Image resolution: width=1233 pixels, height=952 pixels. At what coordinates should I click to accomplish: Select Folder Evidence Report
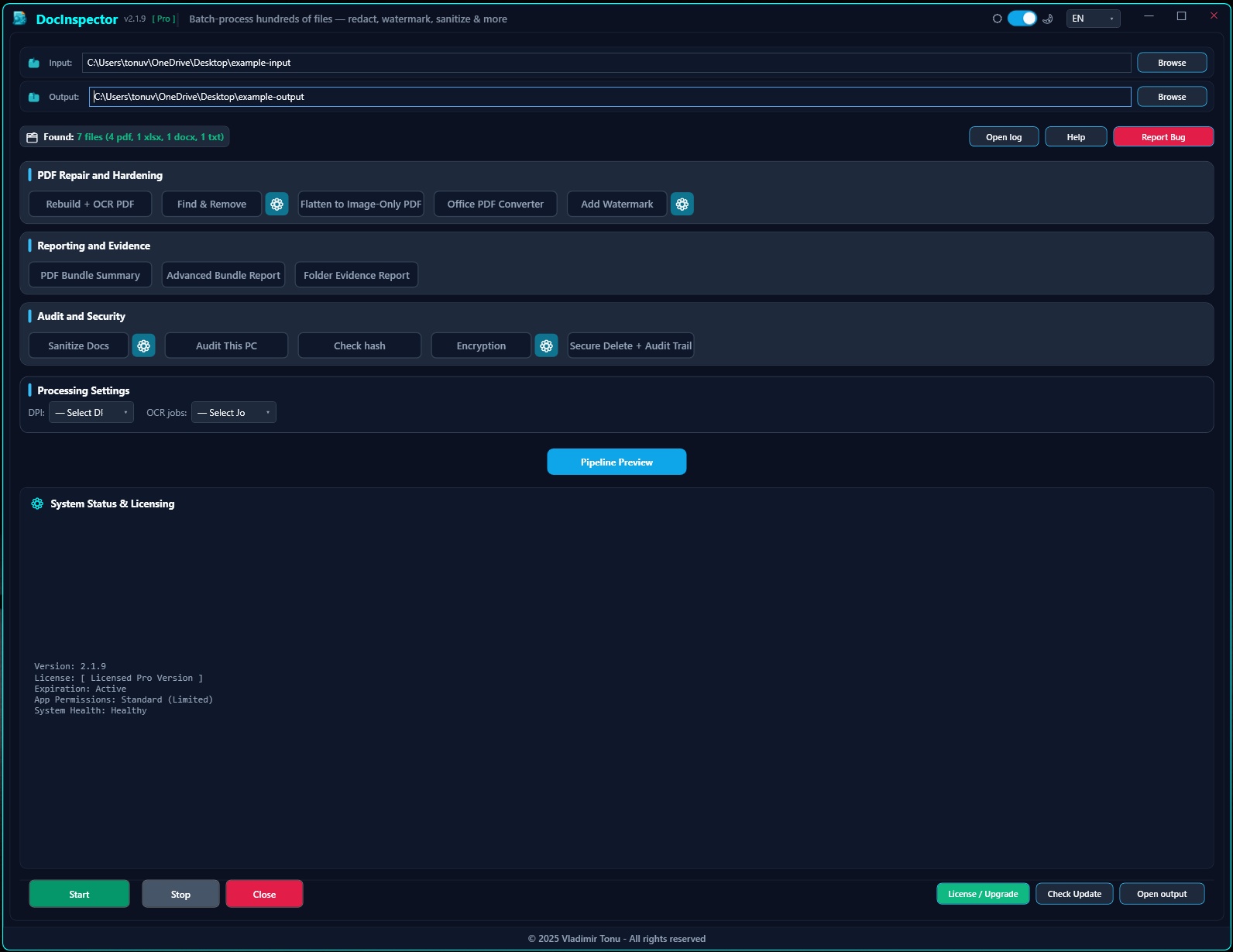(356, 275)
